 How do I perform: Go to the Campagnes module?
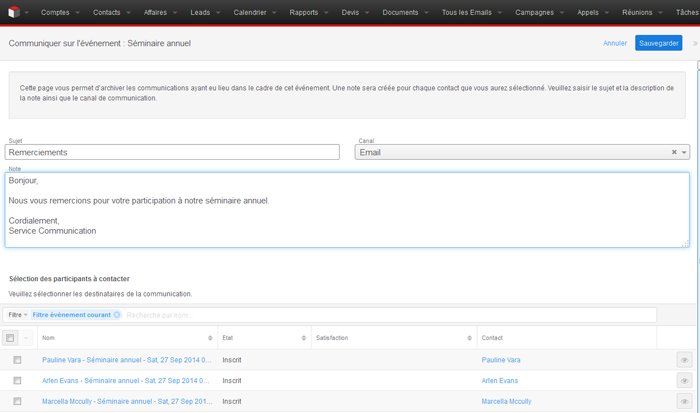click(535, 12)
